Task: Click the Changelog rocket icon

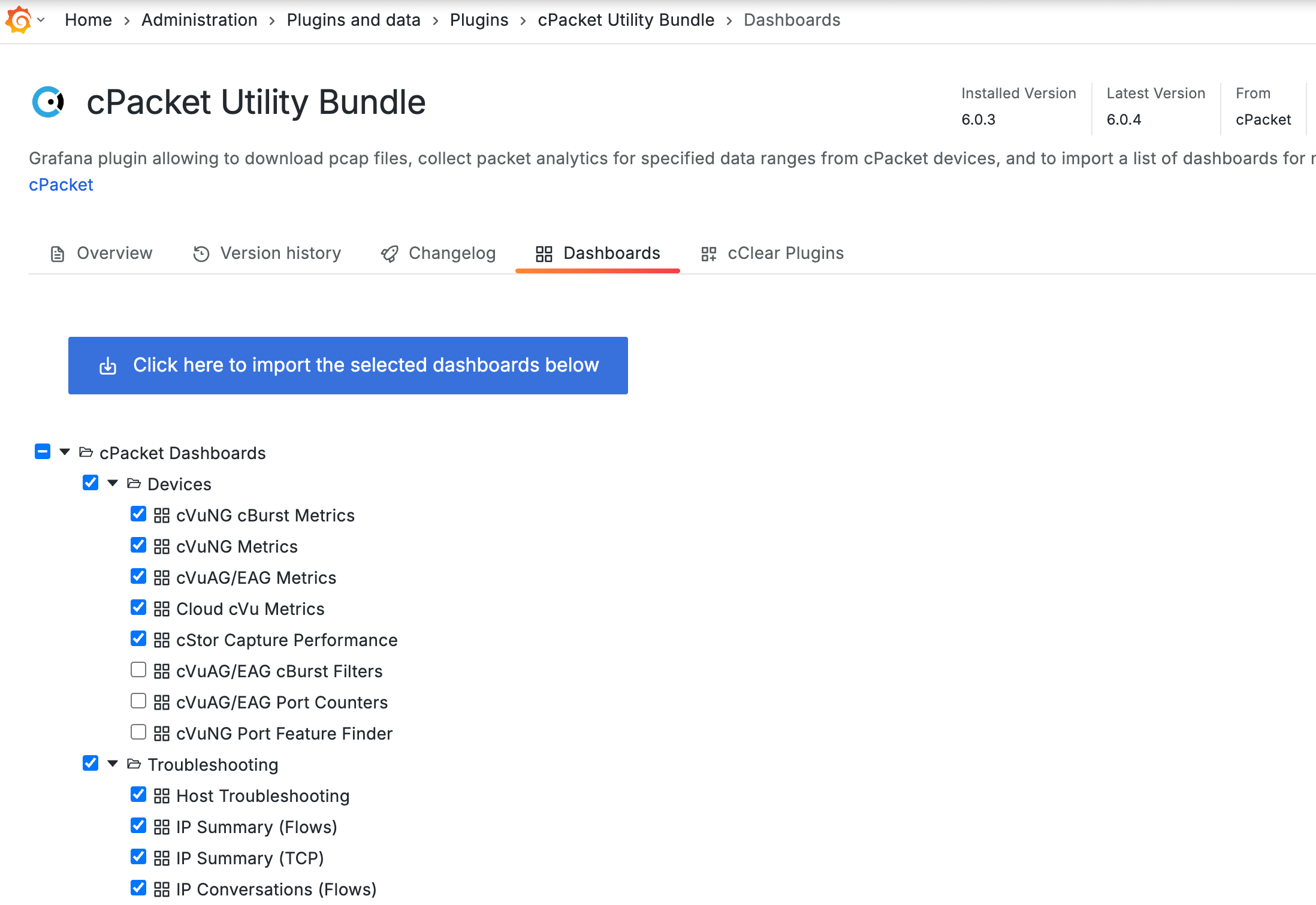Action: click(390, 254)
